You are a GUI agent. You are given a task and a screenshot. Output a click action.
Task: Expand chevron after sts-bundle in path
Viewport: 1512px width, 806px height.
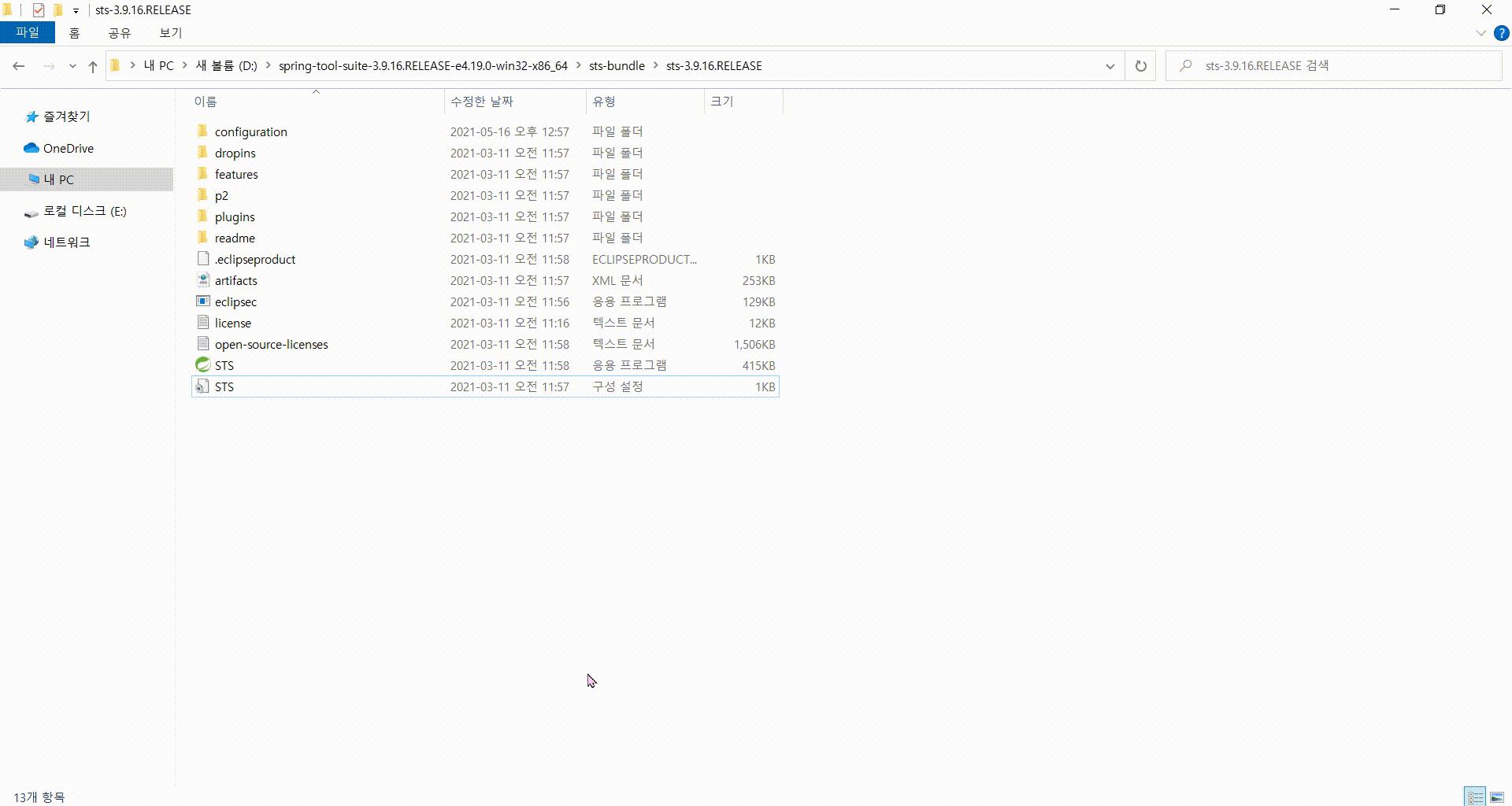tap(655, 65)
